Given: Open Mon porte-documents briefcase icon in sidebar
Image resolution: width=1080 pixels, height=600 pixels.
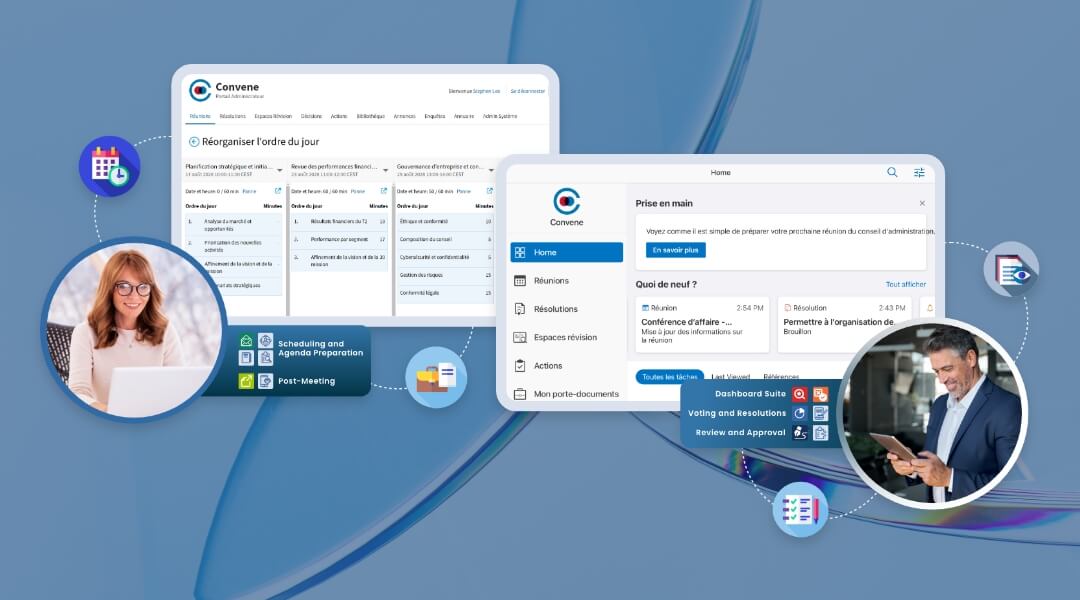Looking at the screenshot, I should coord(520,394).
